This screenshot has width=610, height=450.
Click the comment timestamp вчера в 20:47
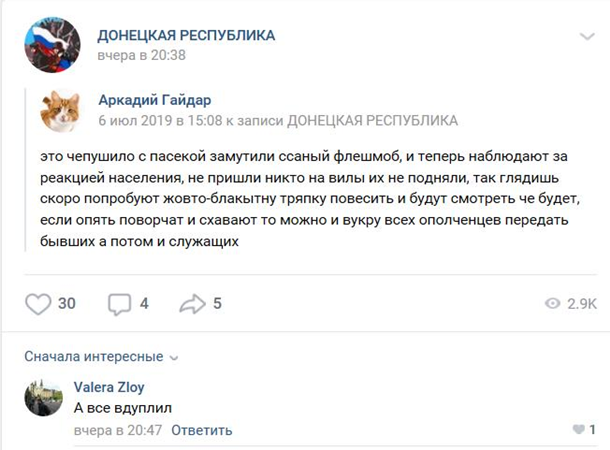click(x=117, y=430)
